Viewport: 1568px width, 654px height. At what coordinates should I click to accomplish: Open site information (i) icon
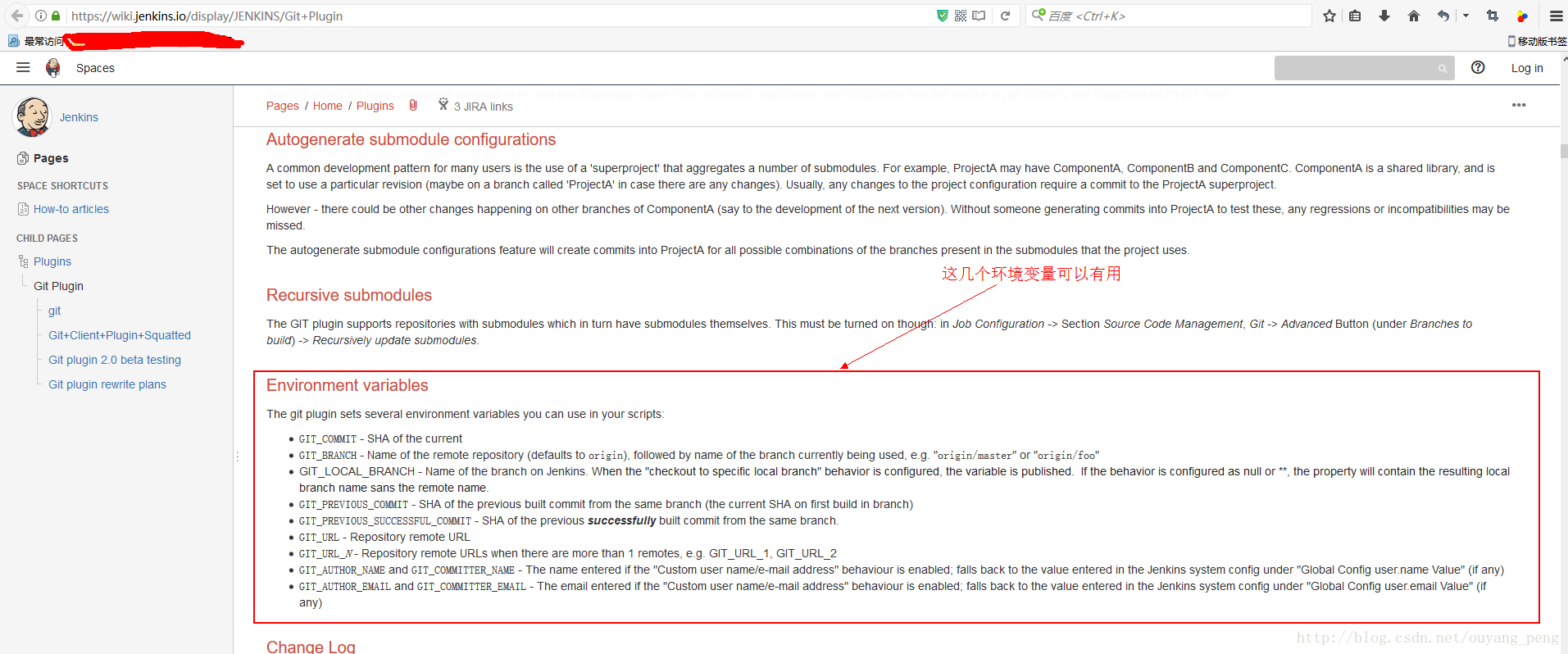(x=40, y=16)
